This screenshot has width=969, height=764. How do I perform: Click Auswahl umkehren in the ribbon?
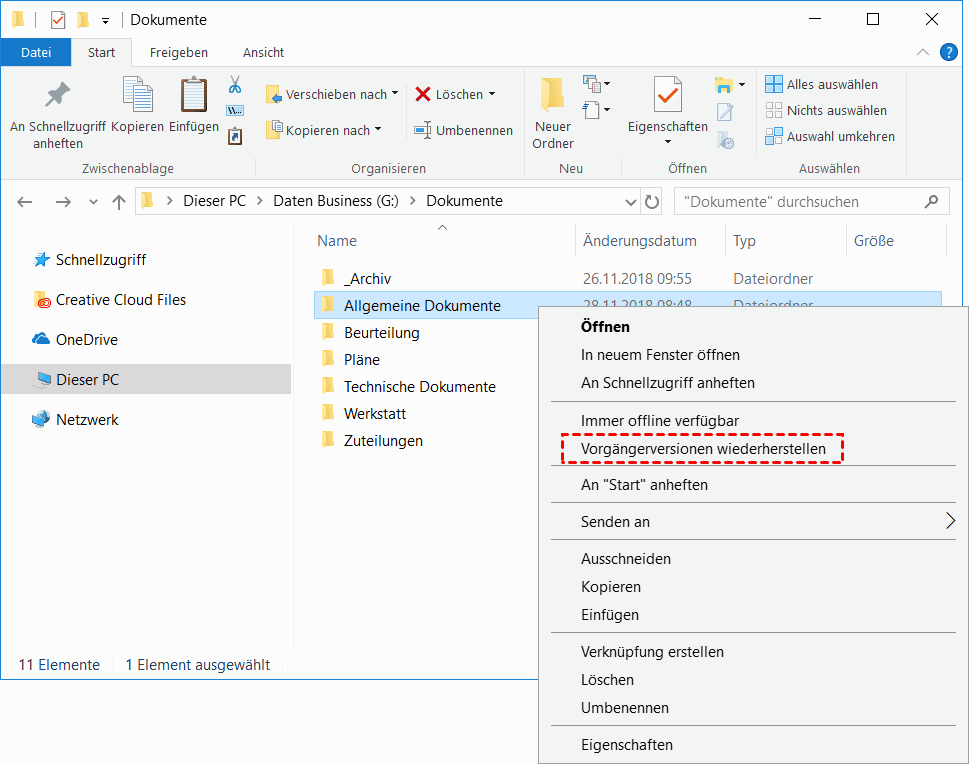tap(830, 136)
